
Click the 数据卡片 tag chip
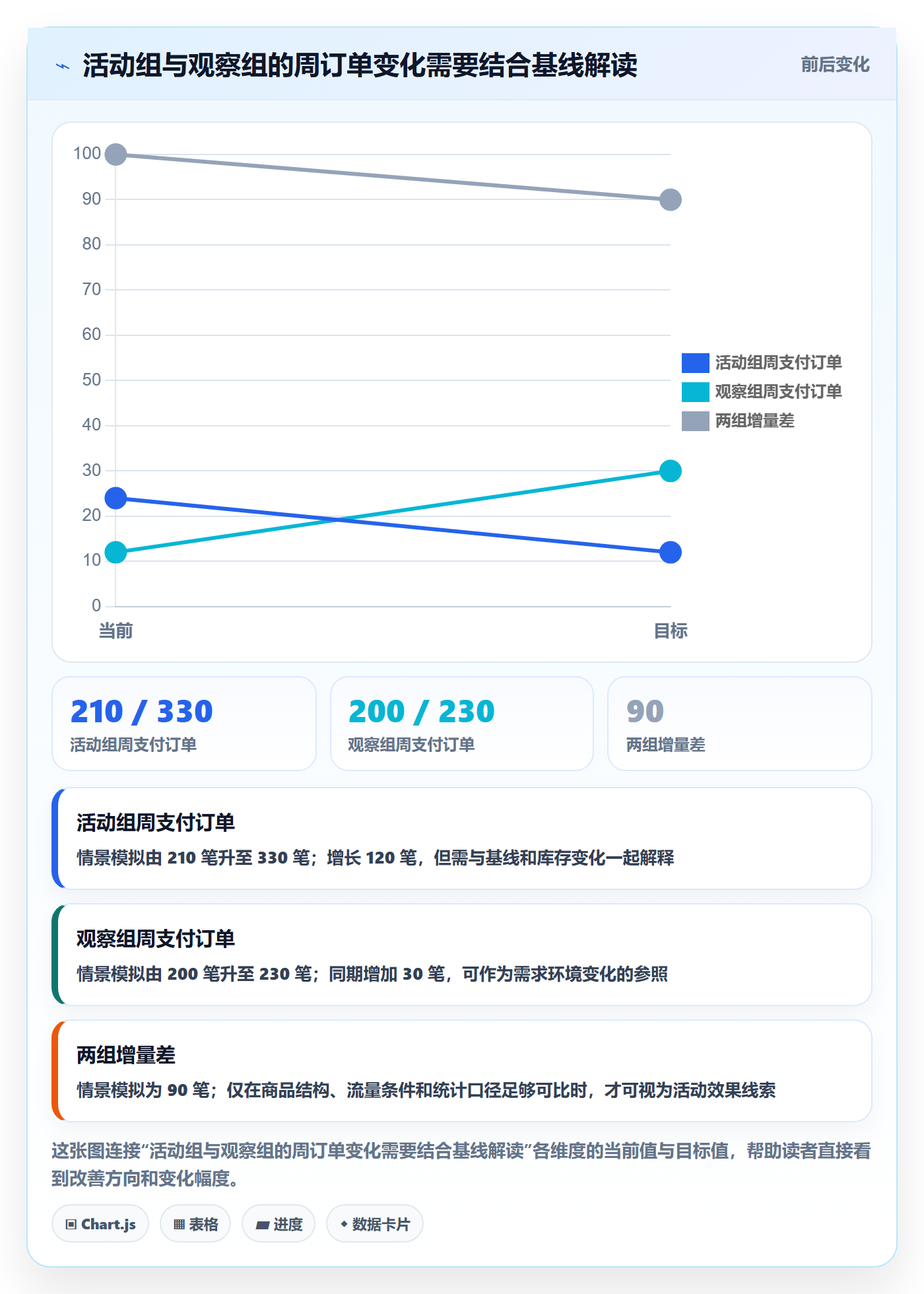(375, 1224)
